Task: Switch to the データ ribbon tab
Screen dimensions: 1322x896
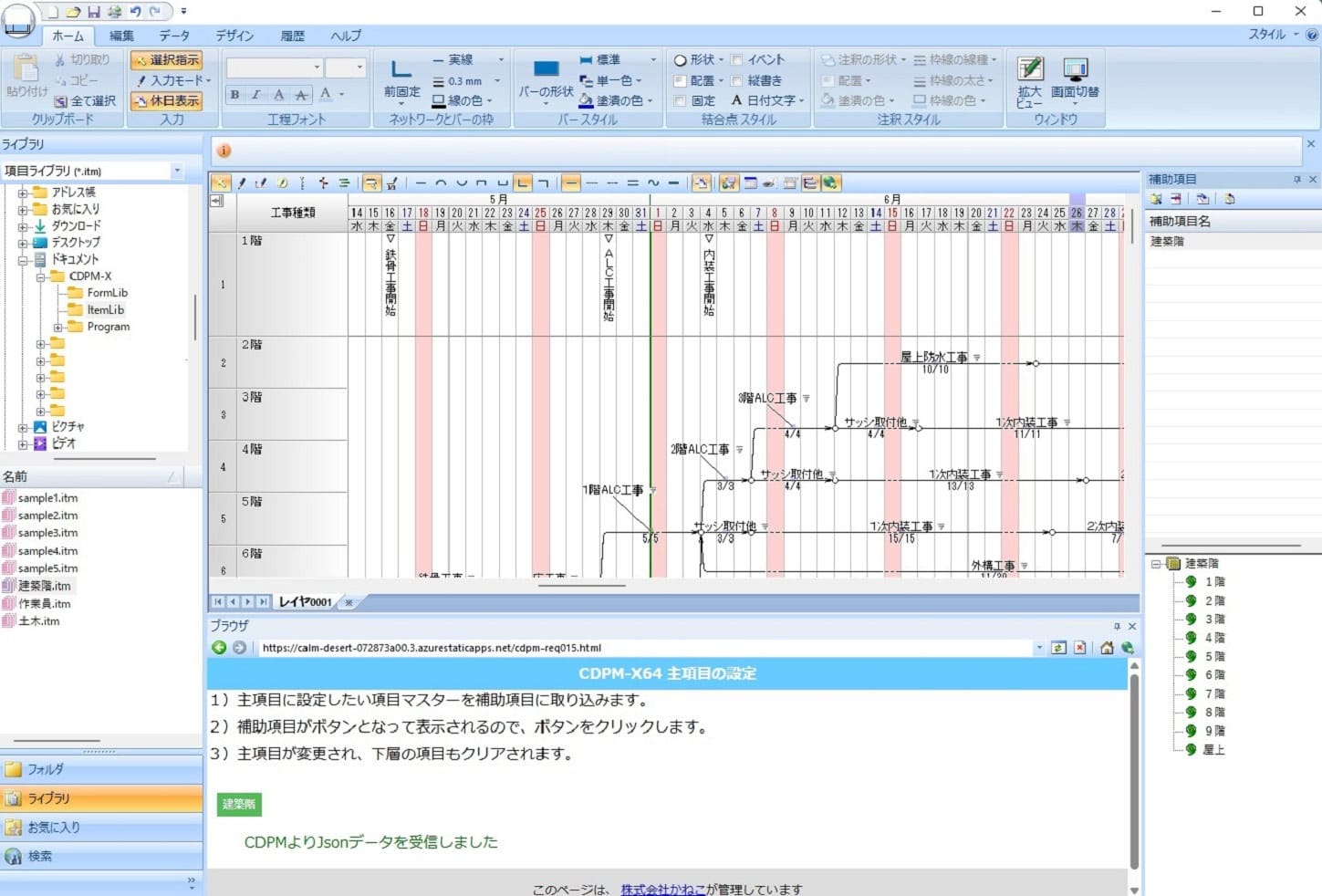Action: [174, 36]
